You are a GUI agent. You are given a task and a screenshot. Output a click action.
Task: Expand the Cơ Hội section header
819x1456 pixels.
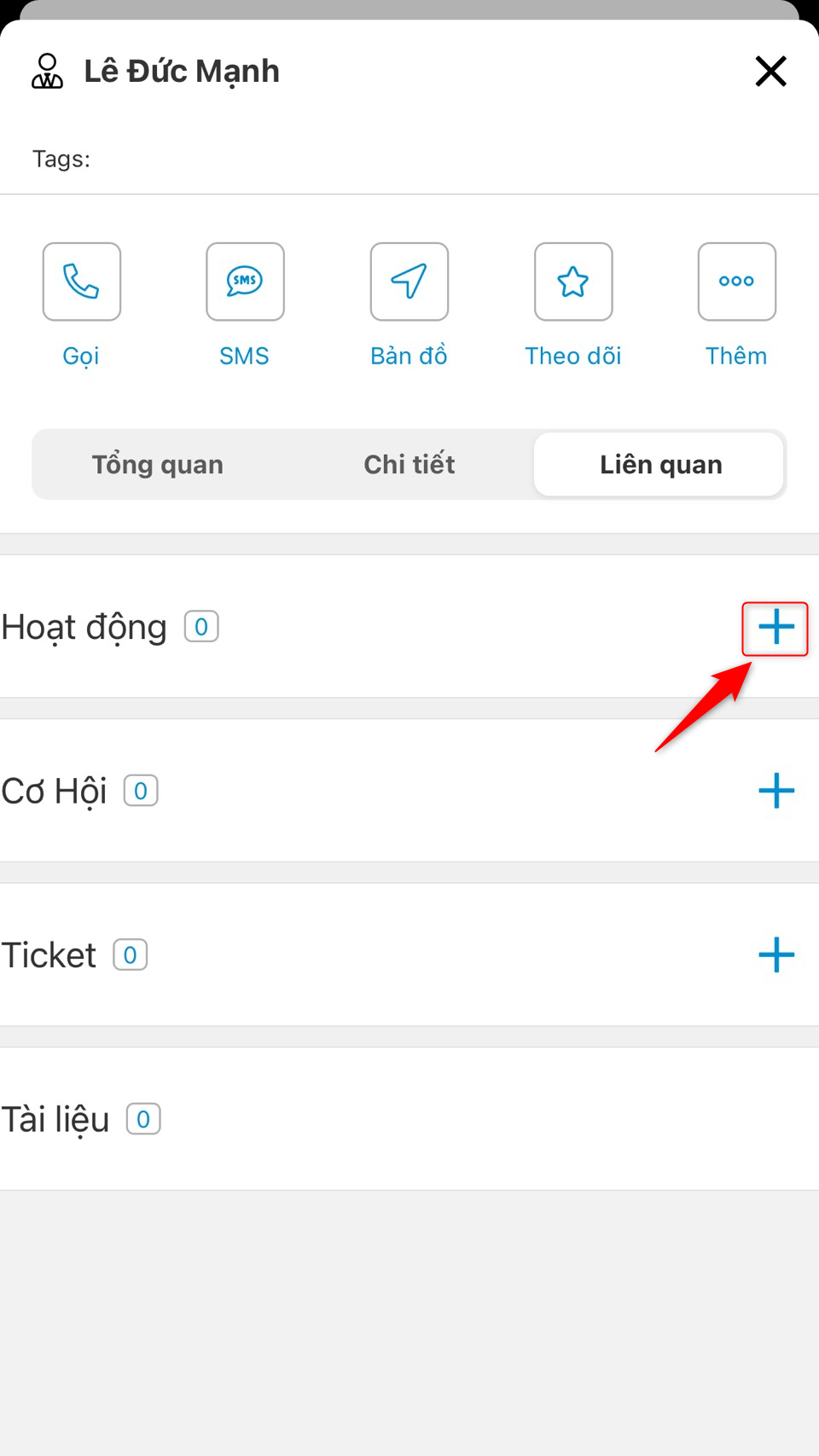(55, 792)
